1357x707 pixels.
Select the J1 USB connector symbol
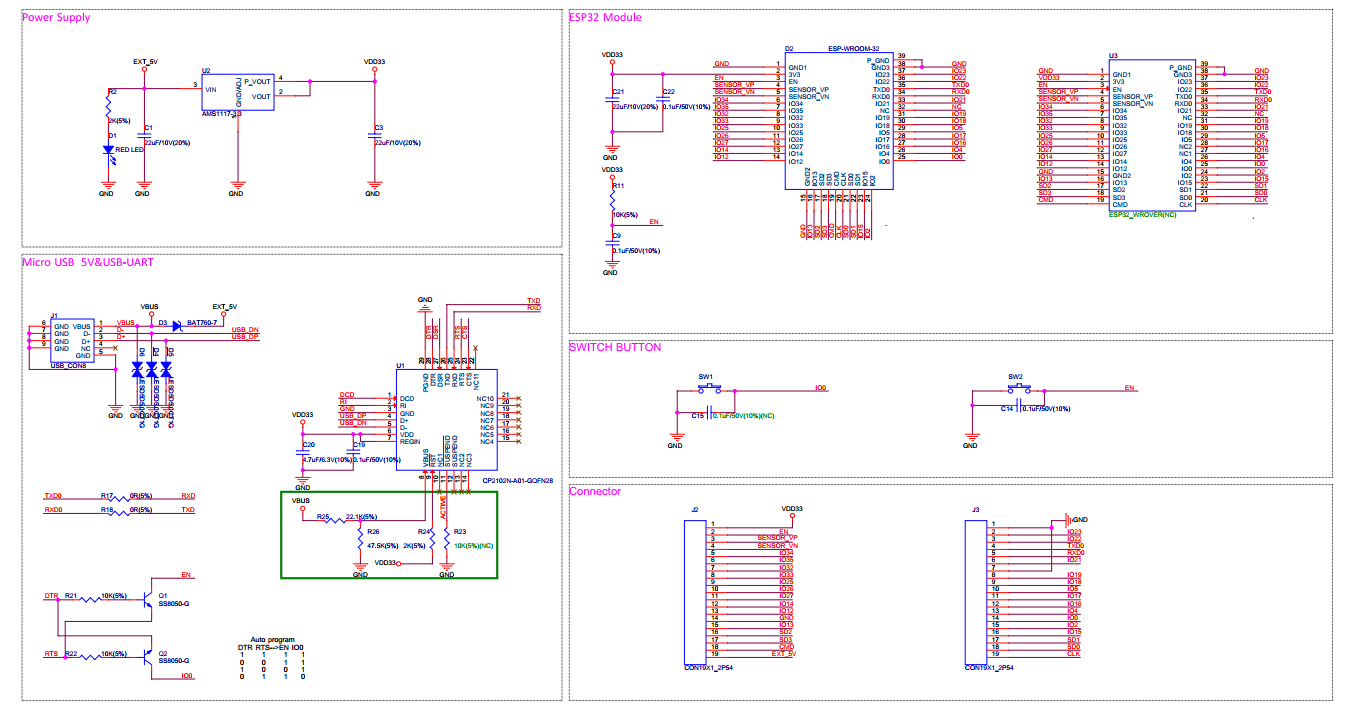(x=73, y=341)
